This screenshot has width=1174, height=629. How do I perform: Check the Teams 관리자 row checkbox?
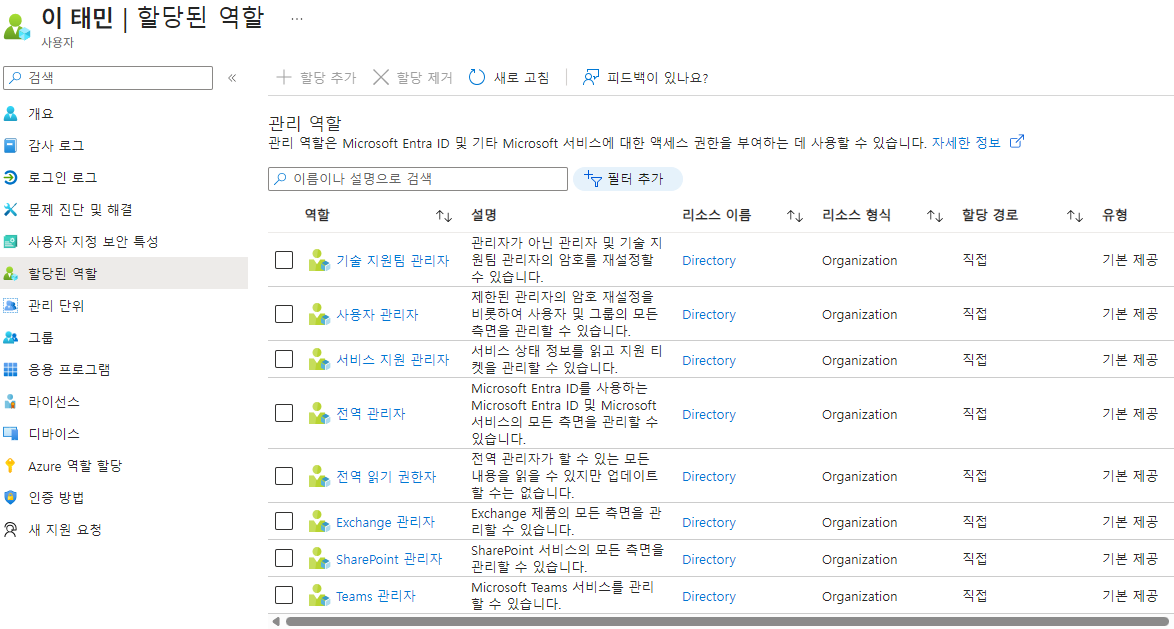click(x=284, y=595)
